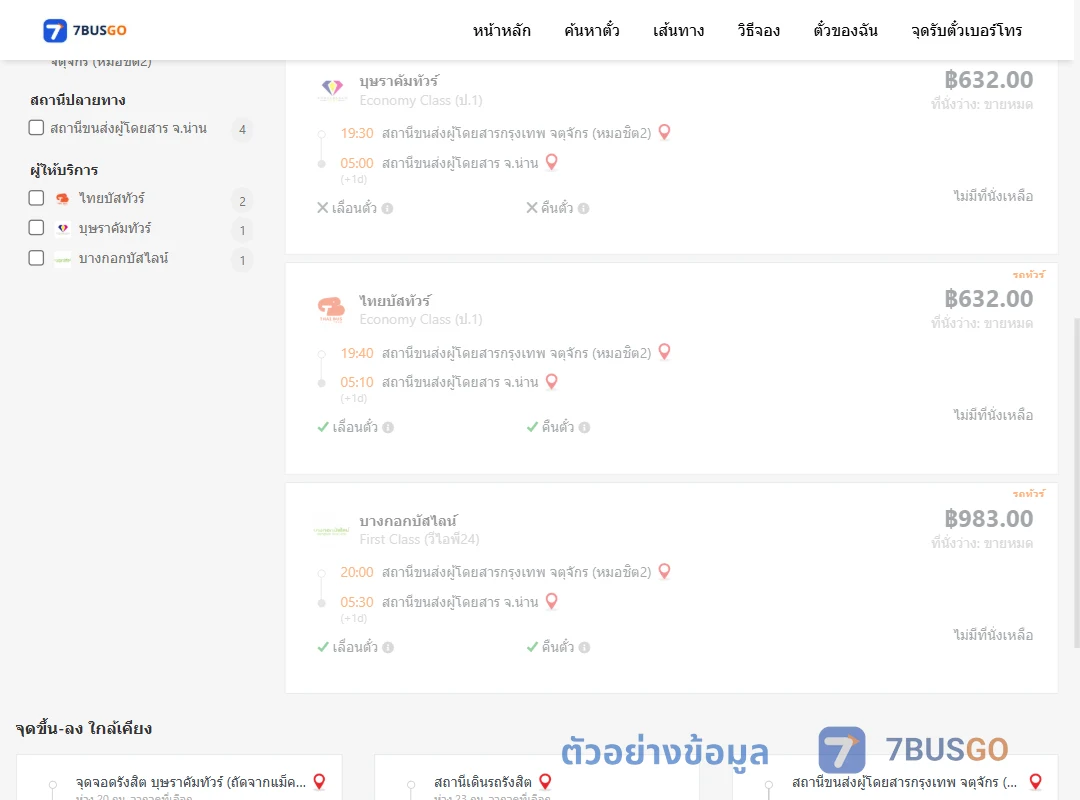Click the บางกอกบัสไลน์ logo on 20:00 trip card
Screen dimensions: 1080x800
click(331, 531)
